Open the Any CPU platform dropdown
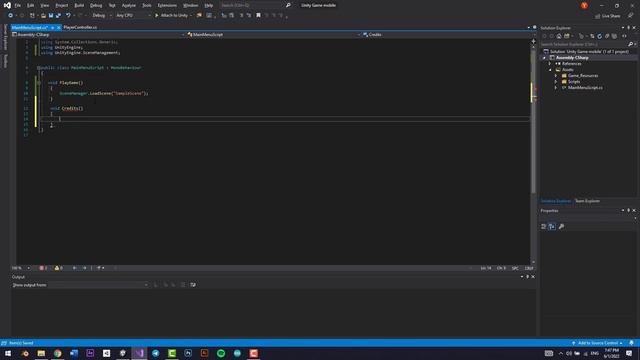This screenshot has height=360, width=640. (133, 16)
